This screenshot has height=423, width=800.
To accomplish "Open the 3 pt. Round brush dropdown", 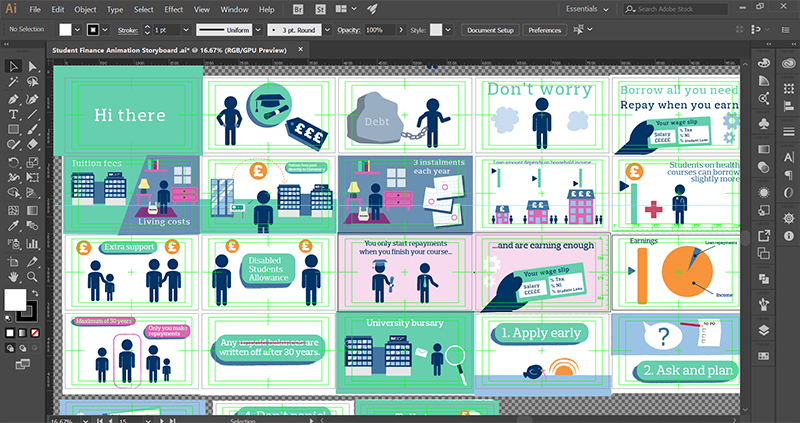I will (327, 30).
